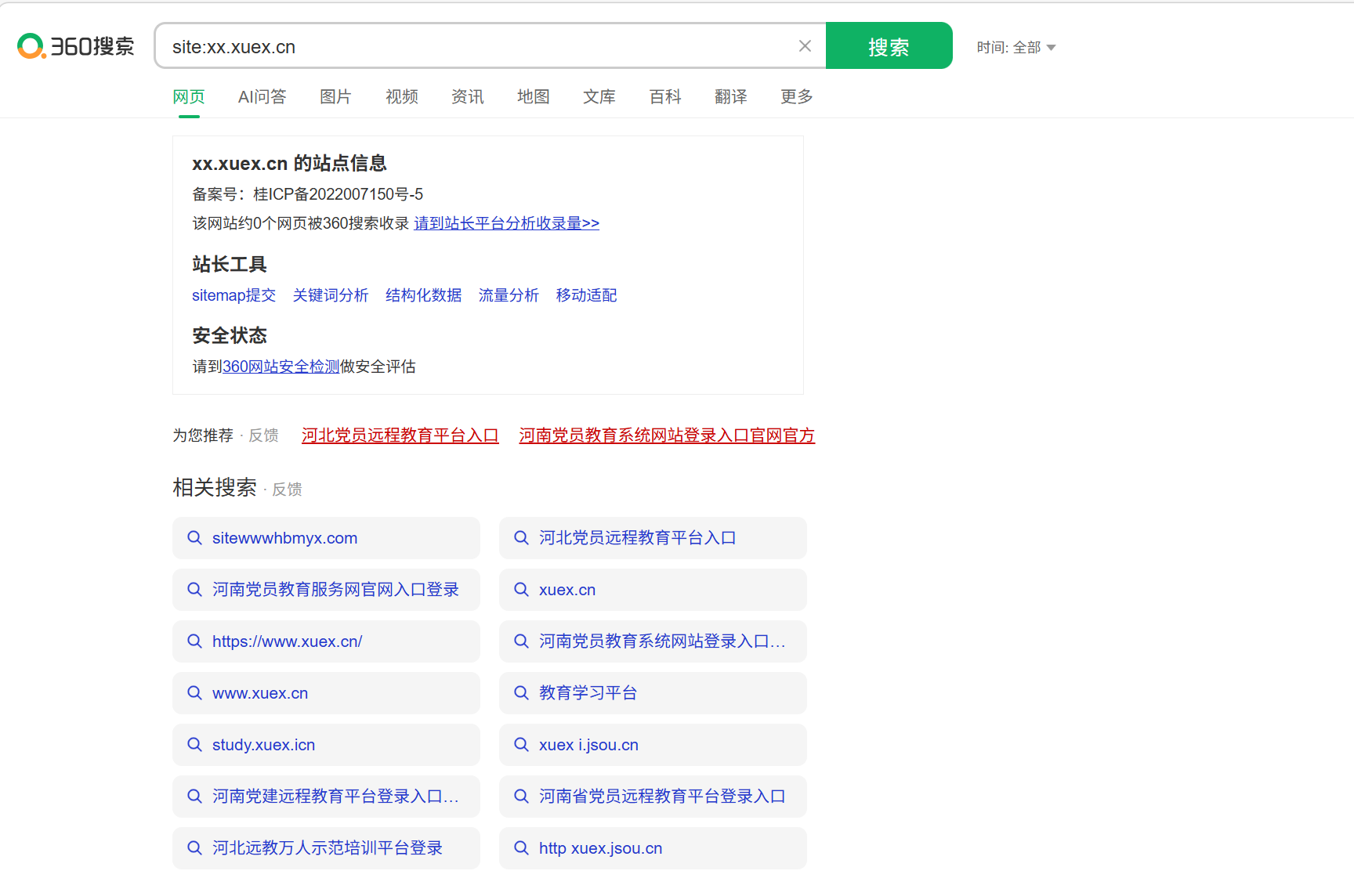The image size is (1354, 896).
Task: Click the magnifier icon beside https://www.xuex.cn/
Action: [194, 641]
